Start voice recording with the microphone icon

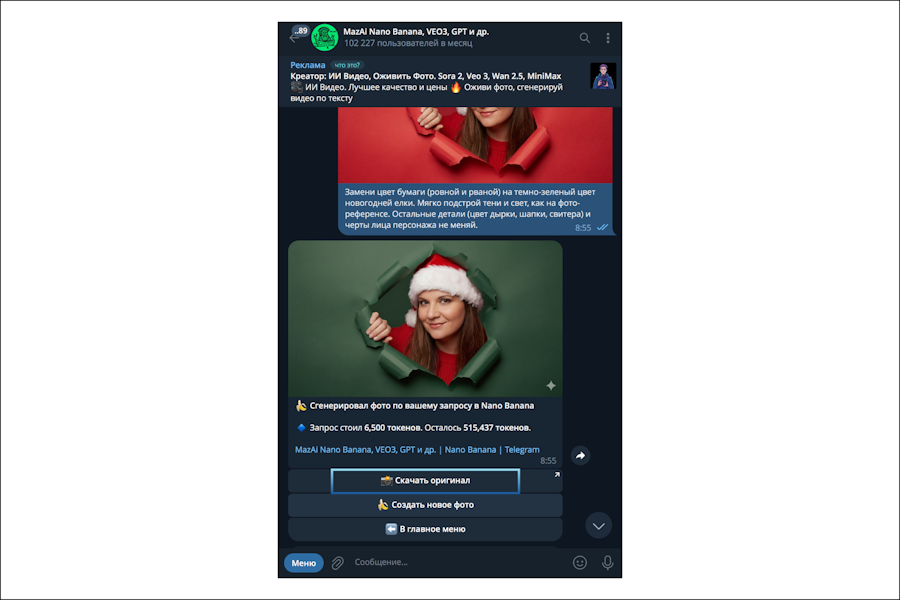coord(607,563)
